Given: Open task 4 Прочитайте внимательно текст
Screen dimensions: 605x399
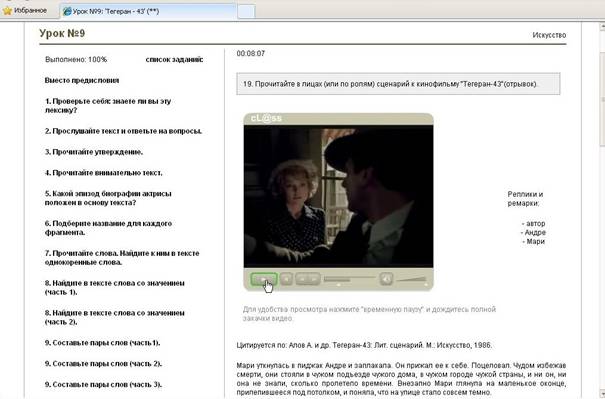Looking at the screenshot, I should [x=103, y=173].
